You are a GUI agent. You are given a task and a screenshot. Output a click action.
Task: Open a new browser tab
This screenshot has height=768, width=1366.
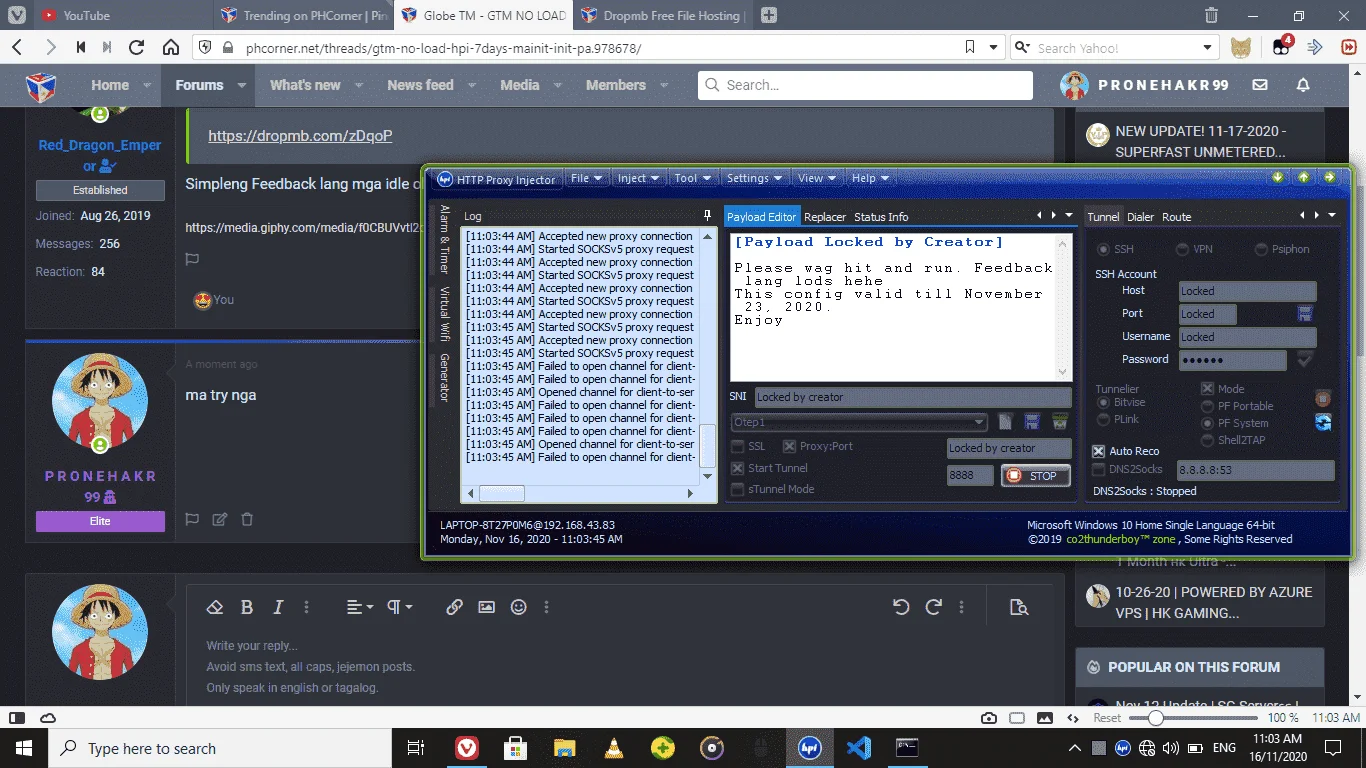coord(768,15)
